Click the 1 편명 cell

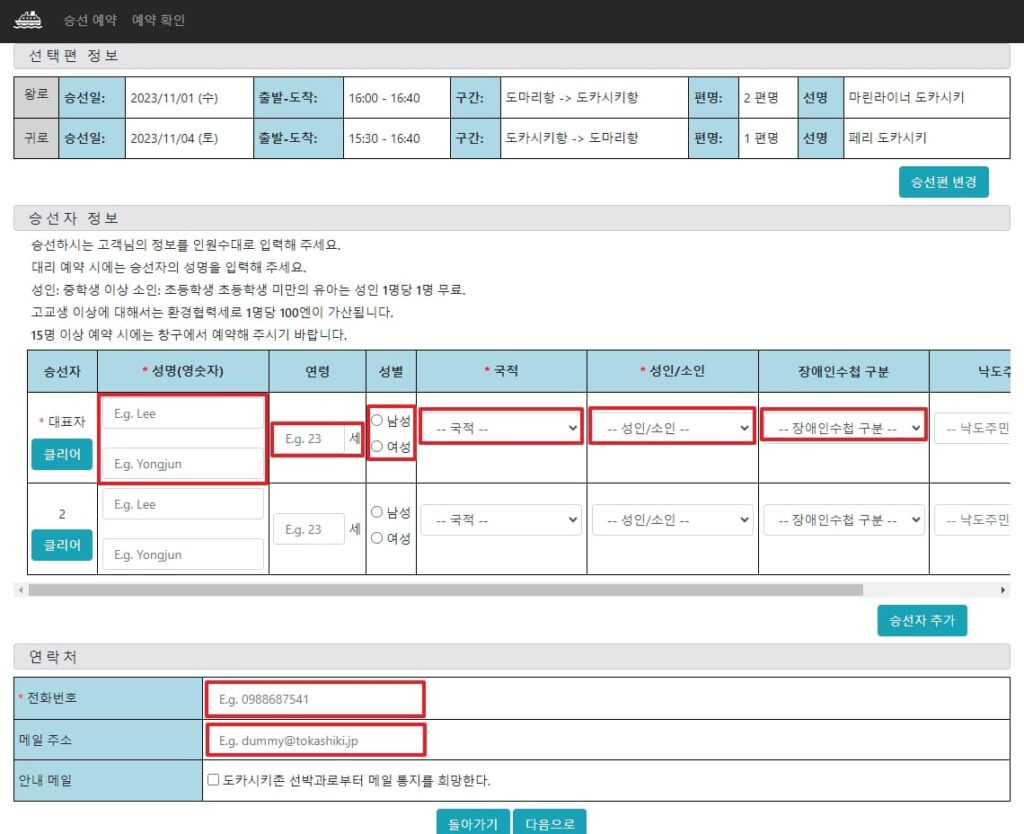point(767,138)
